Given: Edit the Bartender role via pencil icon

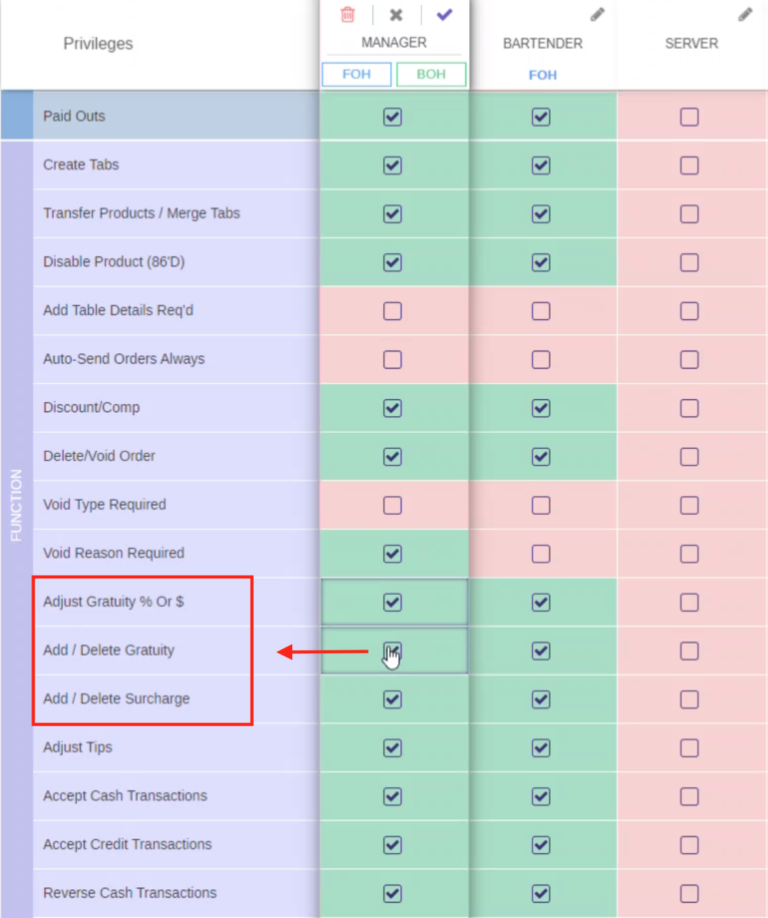Looking at the screenshot, I should tap(597, 13).
